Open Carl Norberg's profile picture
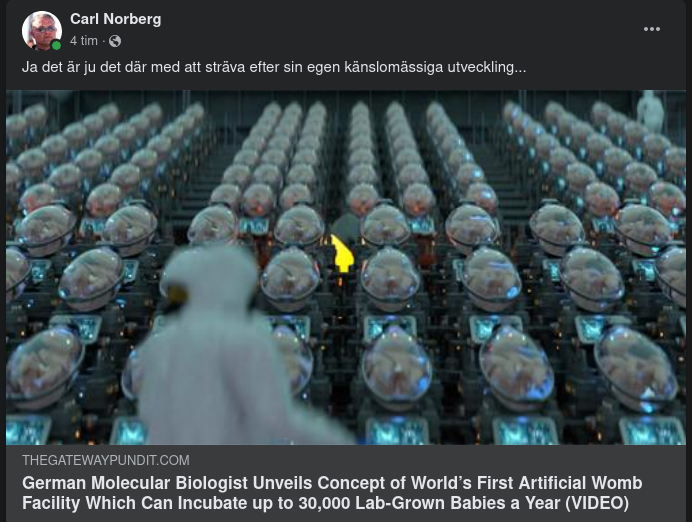692x522 pixels. 41,30
